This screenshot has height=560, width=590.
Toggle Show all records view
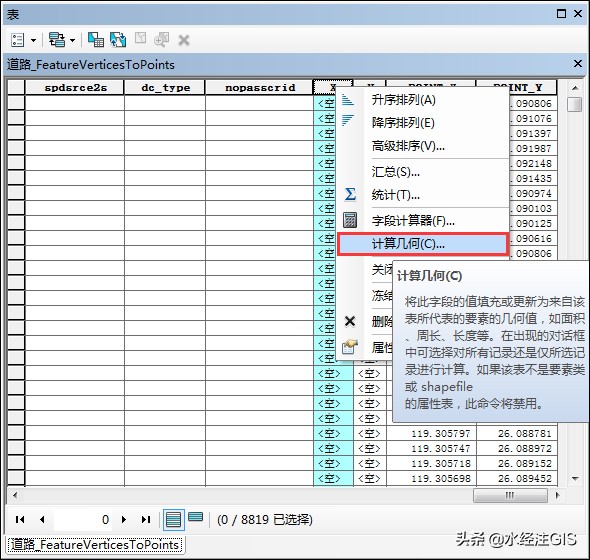pyautogui.click(x=173, y=520)
